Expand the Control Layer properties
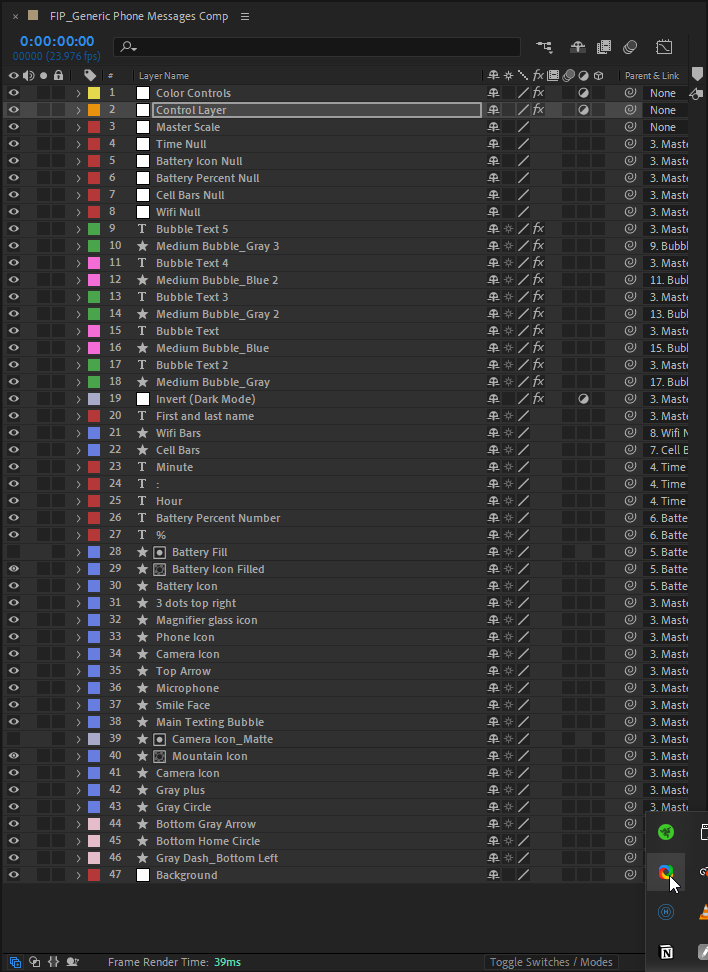 coord(79,110)
